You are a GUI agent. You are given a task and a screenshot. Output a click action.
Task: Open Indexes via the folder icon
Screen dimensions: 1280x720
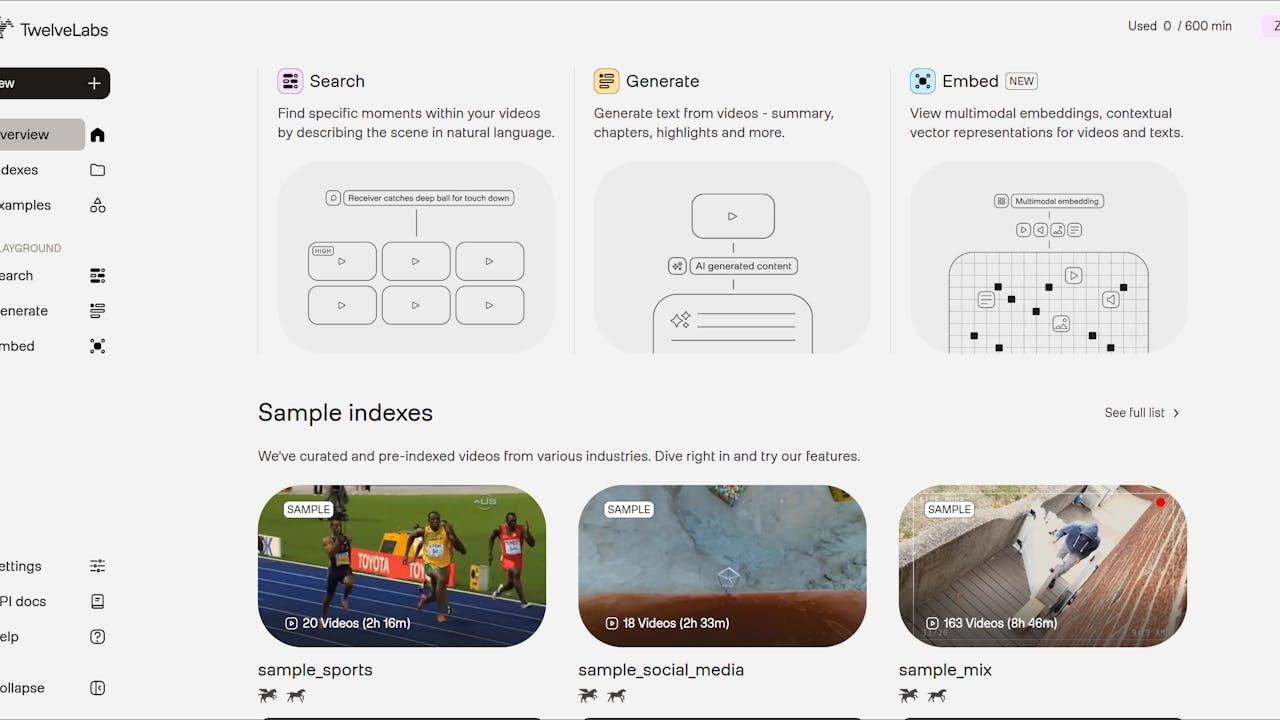(97, 170)
